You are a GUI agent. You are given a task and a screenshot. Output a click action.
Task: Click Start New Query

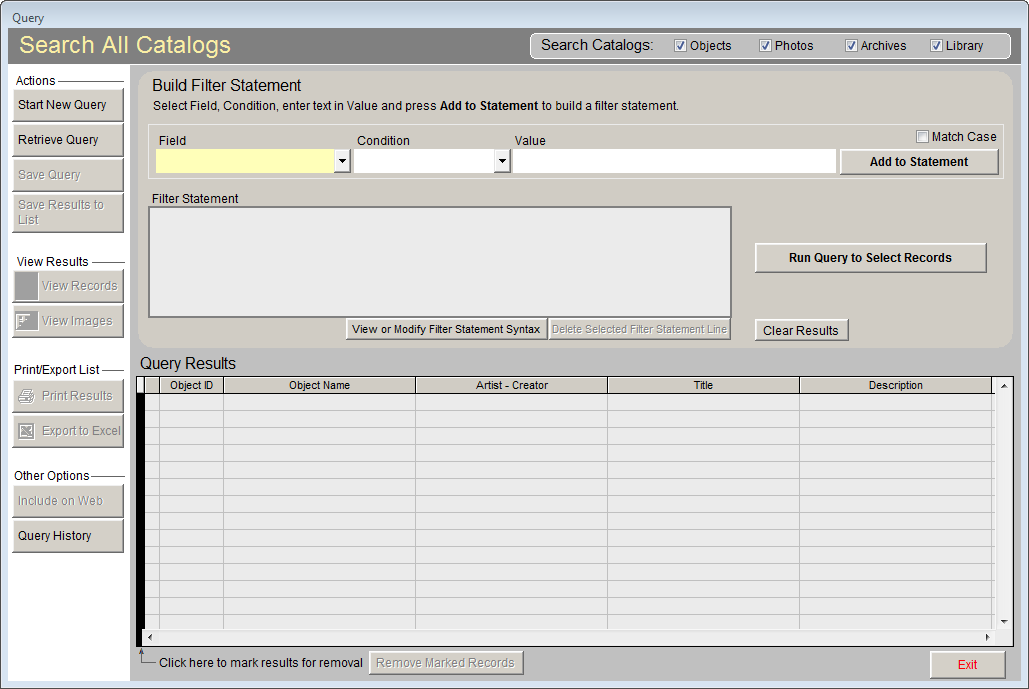[67, 104]
